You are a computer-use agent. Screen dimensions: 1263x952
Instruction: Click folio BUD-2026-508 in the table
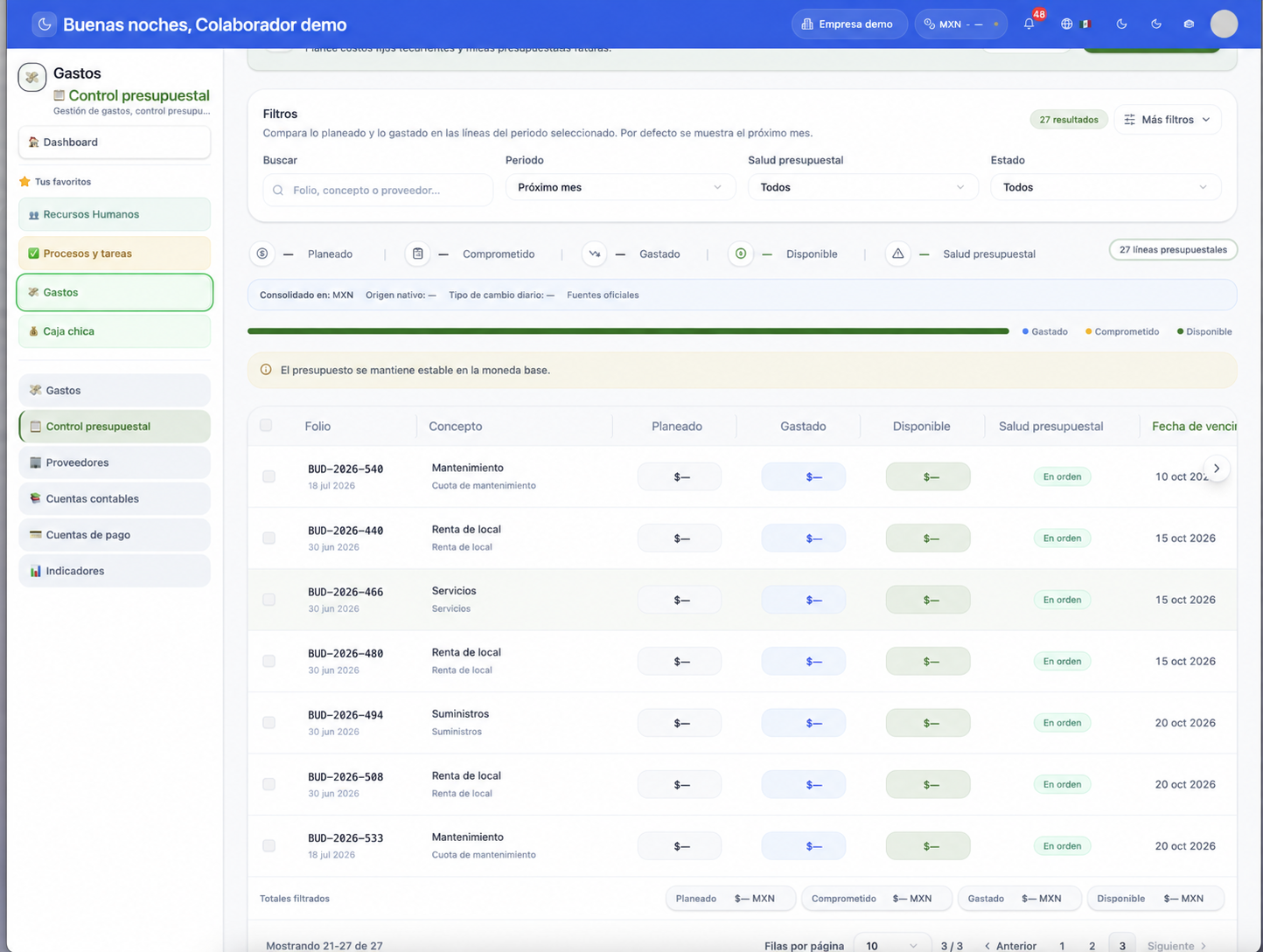click(x=345, y=776)
